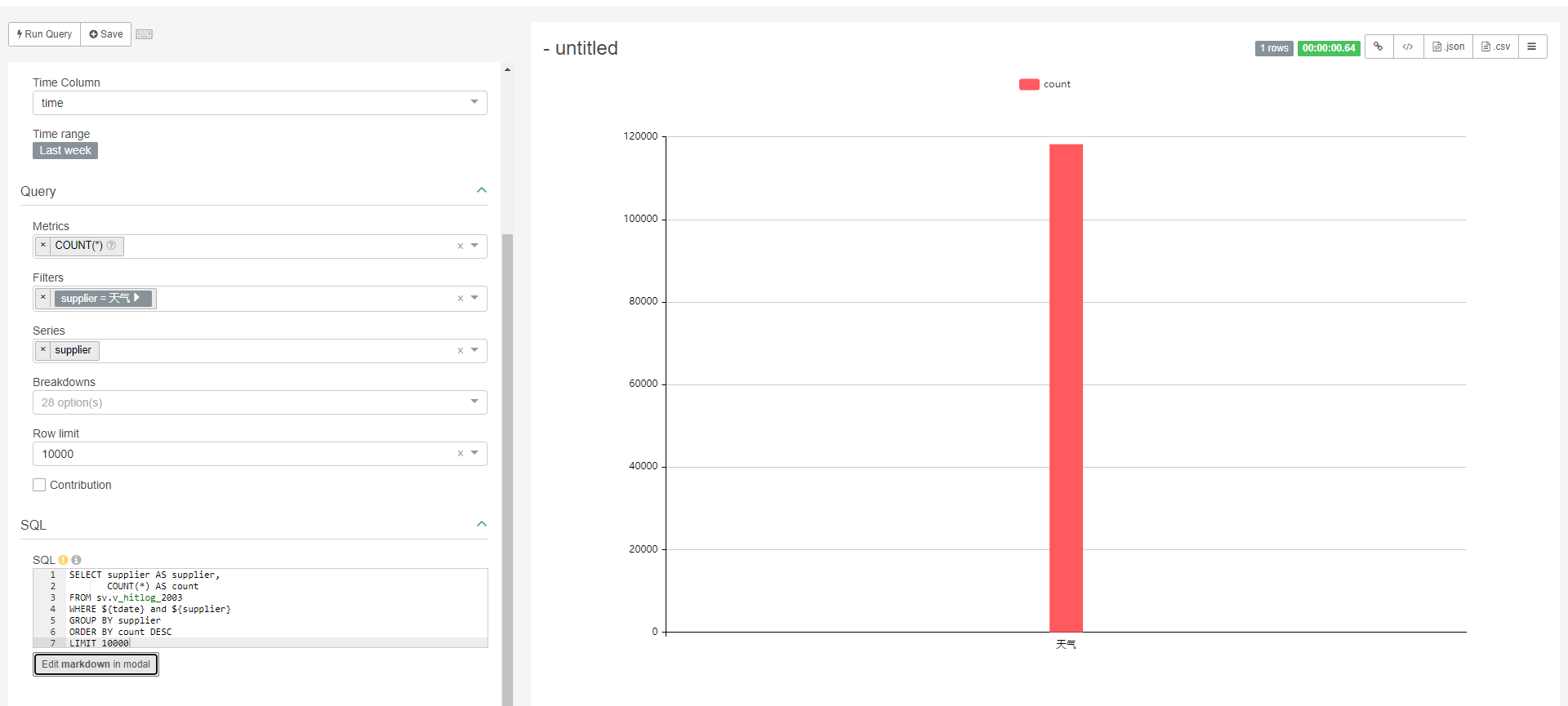Clear all values in Series field
Image resolution: width=1568 pixels, height=706 pixels.
(x=461, y=351)
